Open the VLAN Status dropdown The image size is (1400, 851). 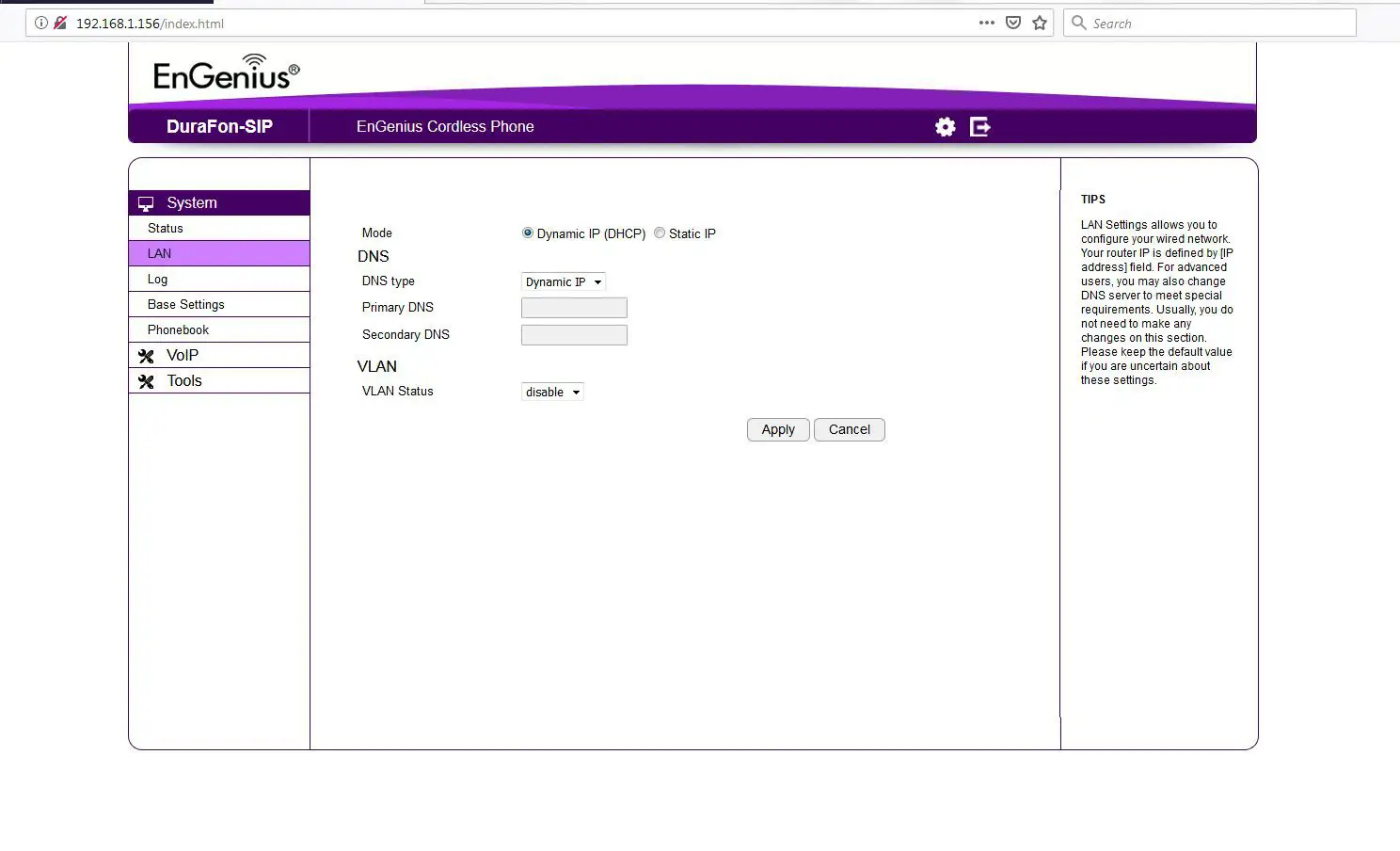[551, 392]
